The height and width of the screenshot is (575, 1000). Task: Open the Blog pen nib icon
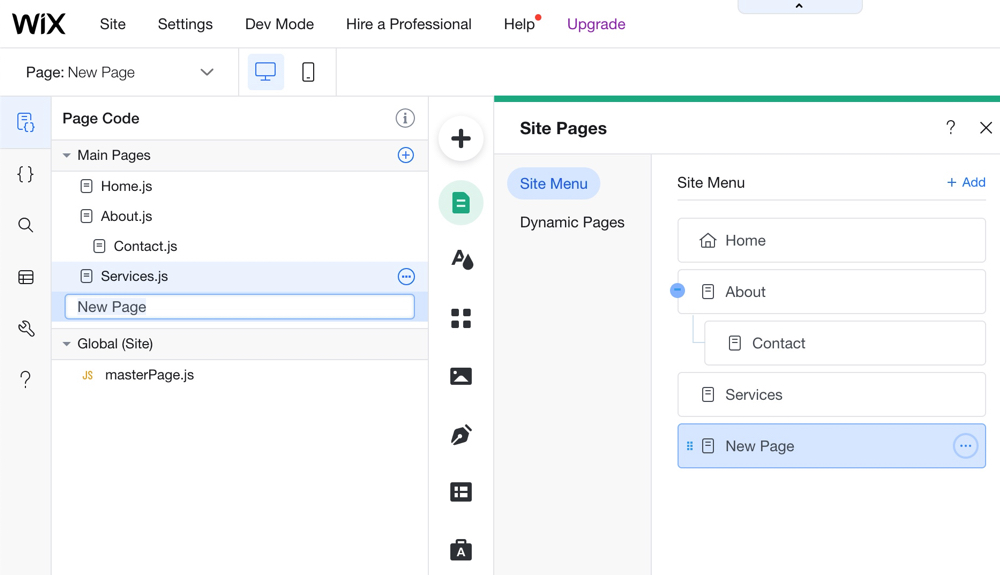tap(461, 434)
